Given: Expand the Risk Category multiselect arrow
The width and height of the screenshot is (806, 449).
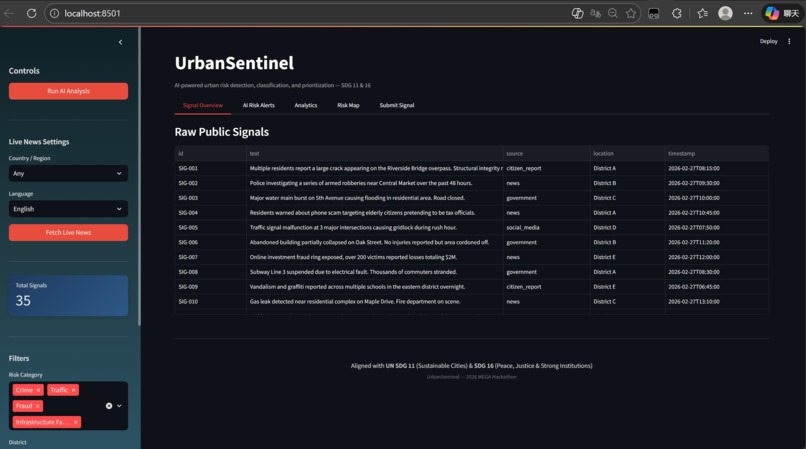Looking at the screenshot, I should click(119, 406).
